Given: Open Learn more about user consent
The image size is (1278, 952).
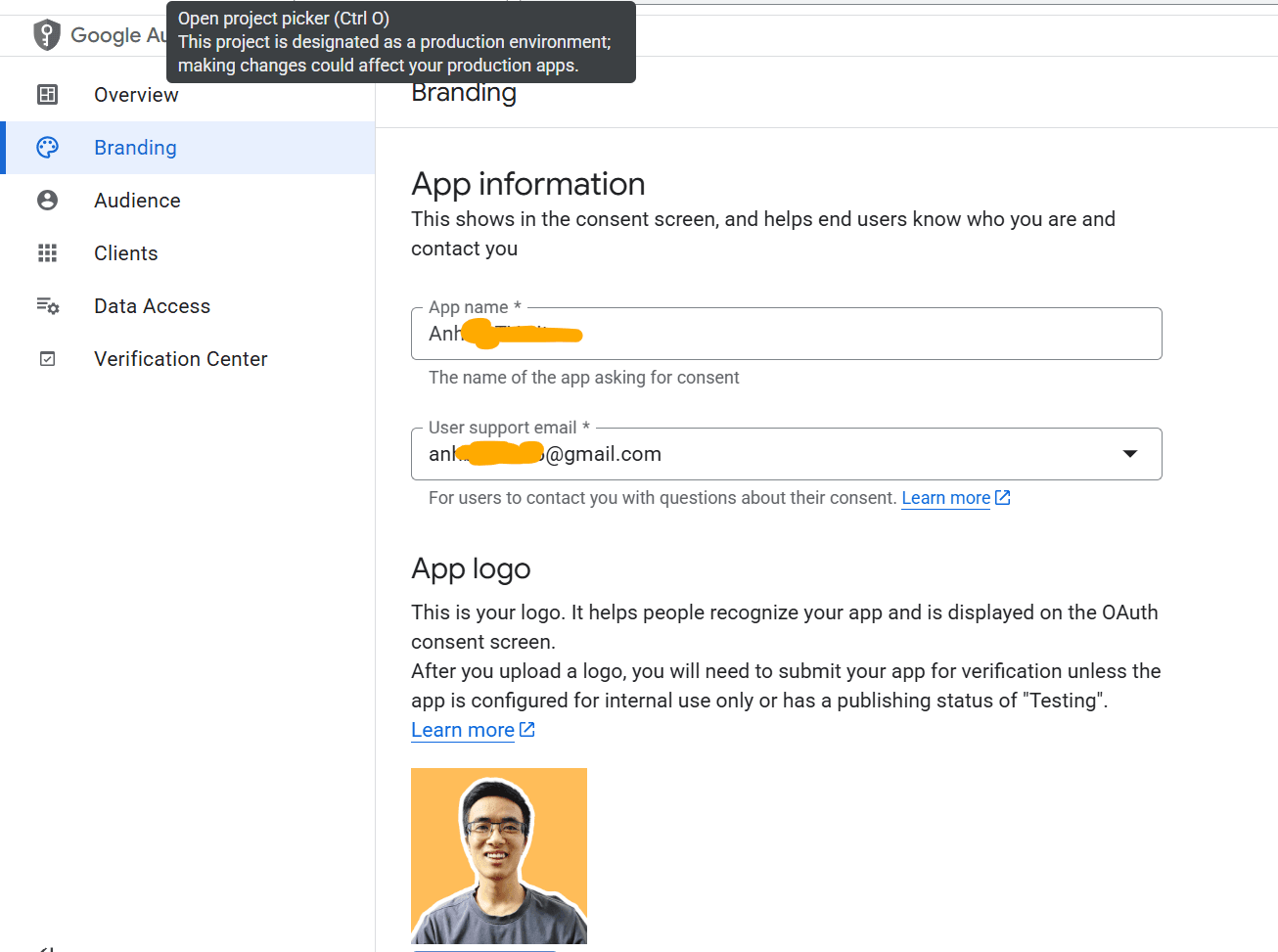Looking at the screenshot, I should coord(945,497).
